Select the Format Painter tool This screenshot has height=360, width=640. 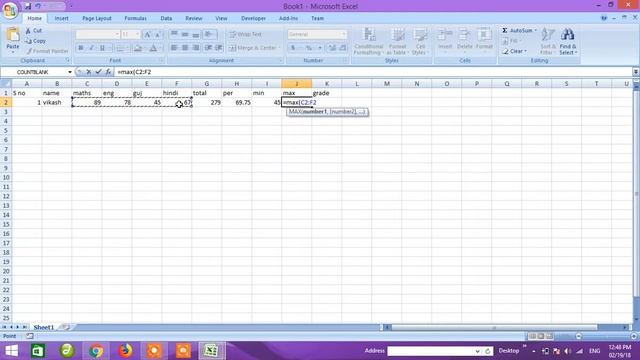(47, 51)
